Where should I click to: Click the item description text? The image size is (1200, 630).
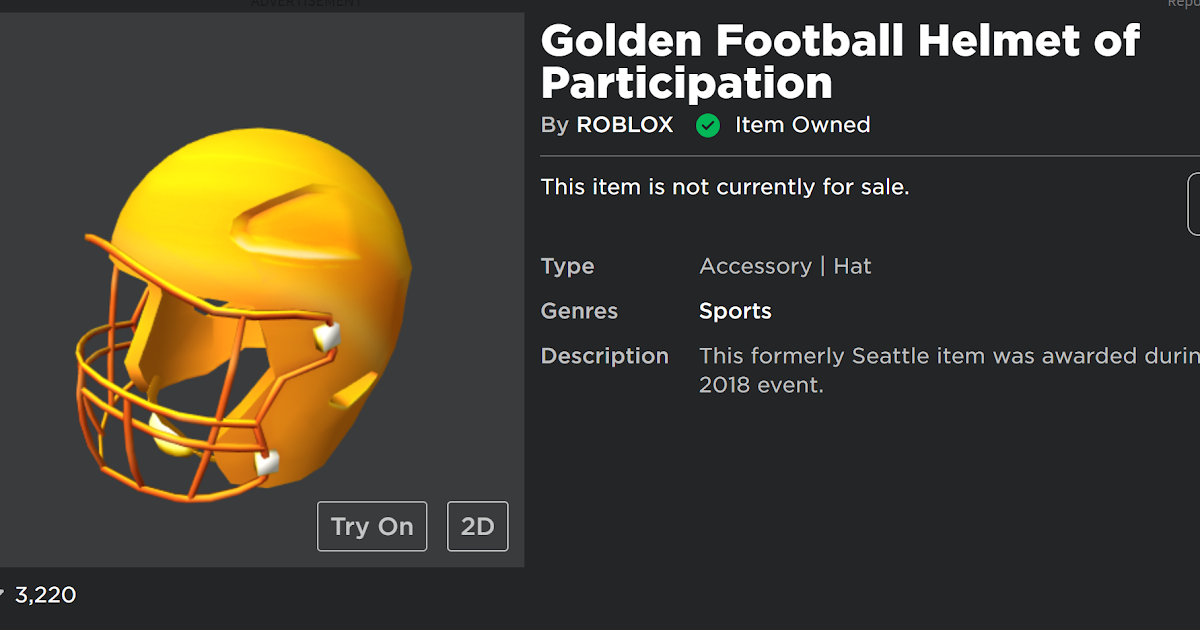click(x=949, y=370)
